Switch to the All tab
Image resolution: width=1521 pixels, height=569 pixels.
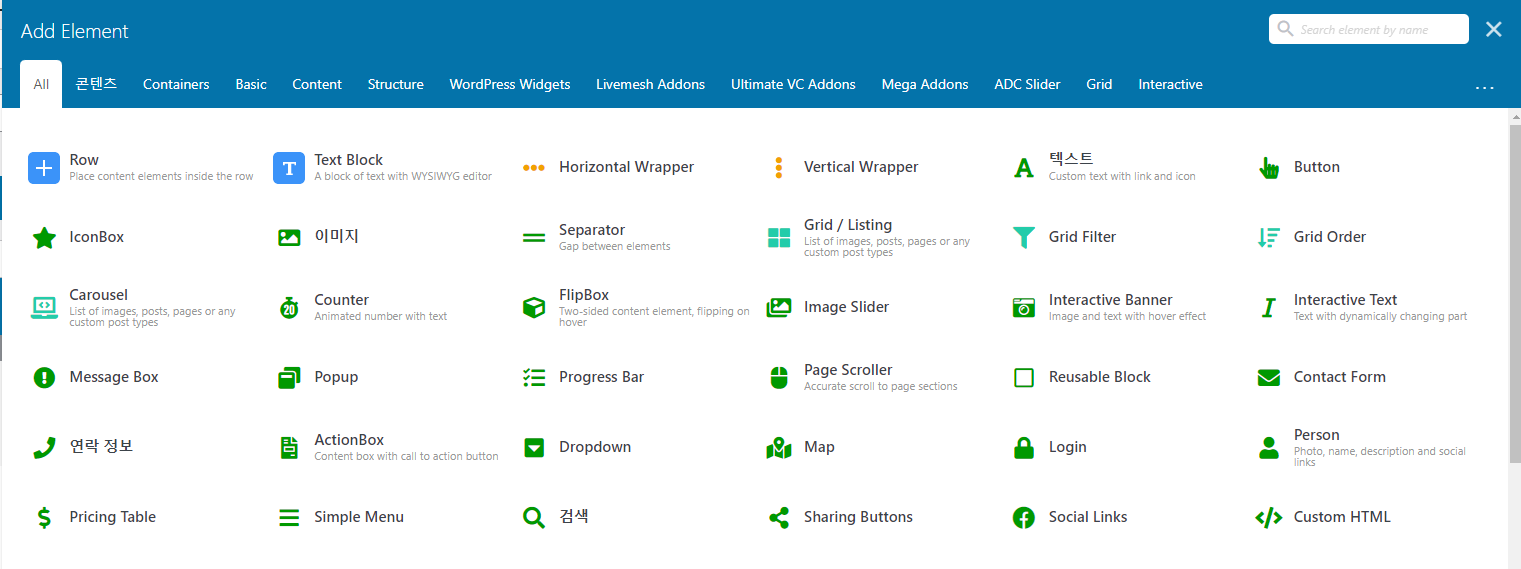tap(41, 84)
